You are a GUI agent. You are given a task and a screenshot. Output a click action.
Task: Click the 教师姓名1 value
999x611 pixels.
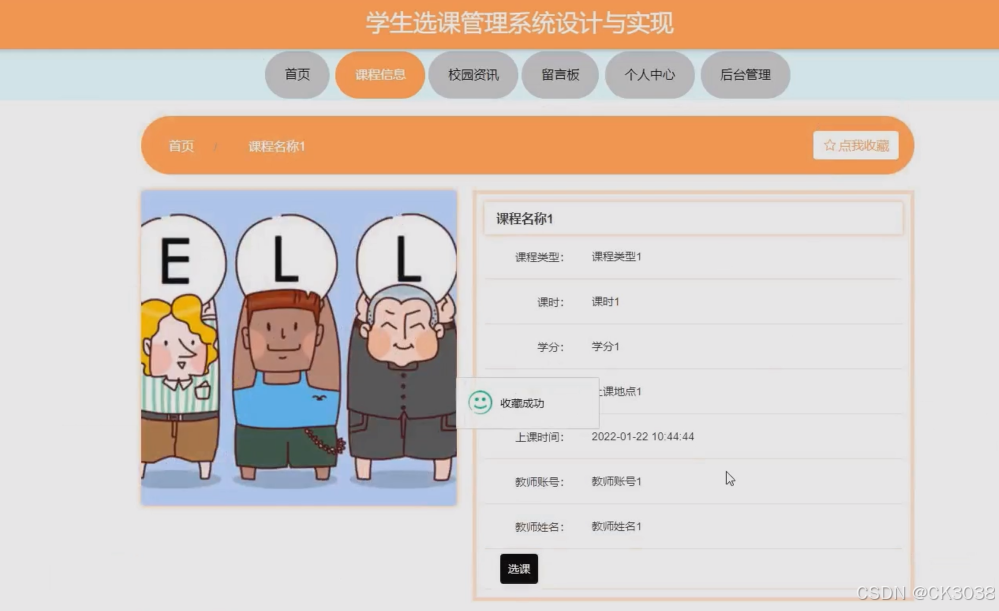coord(616,526)
